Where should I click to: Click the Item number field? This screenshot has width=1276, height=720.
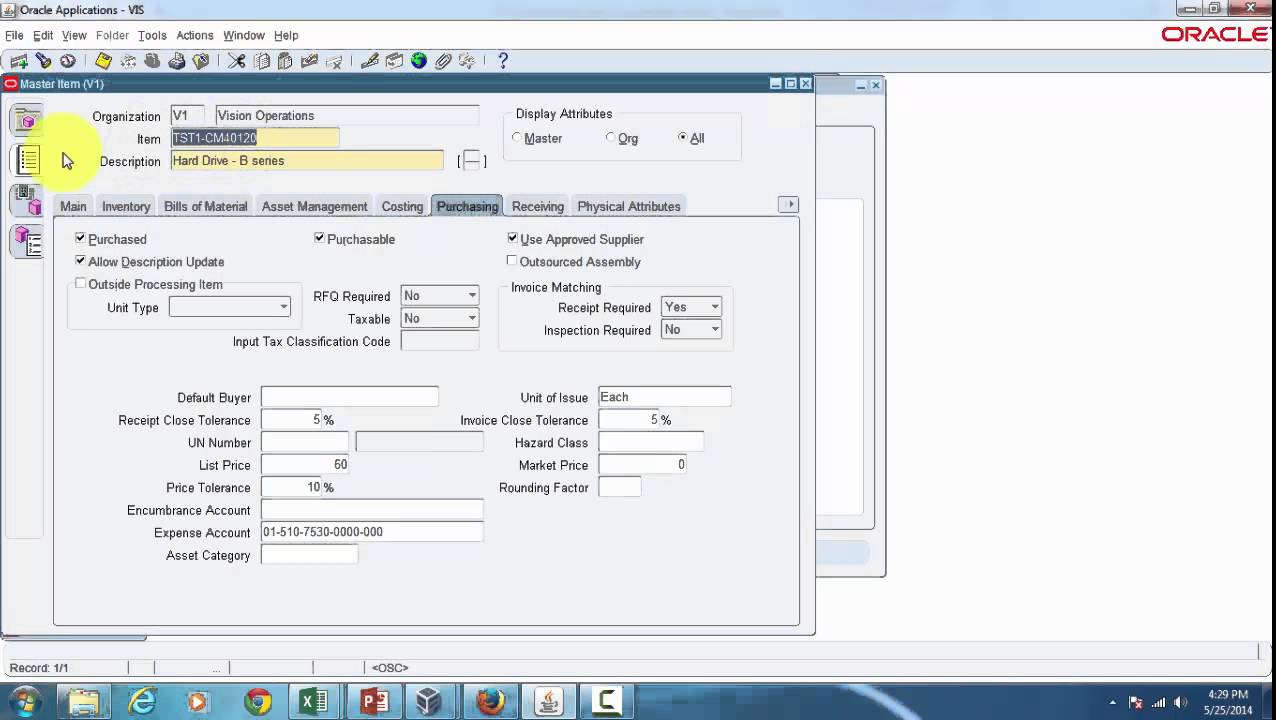tap(255, 138)
